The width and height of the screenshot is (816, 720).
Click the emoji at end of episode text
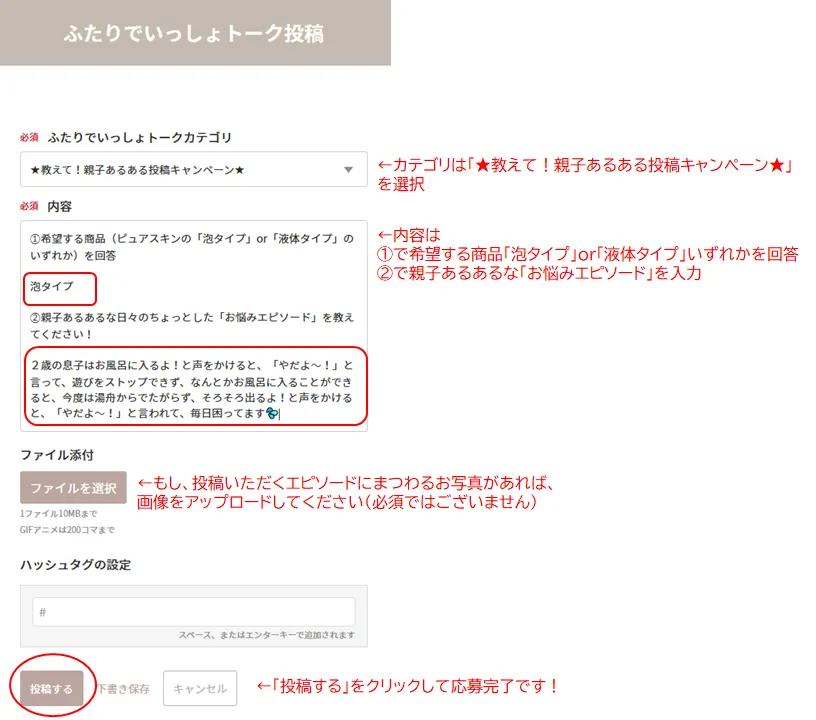(272, 413)
